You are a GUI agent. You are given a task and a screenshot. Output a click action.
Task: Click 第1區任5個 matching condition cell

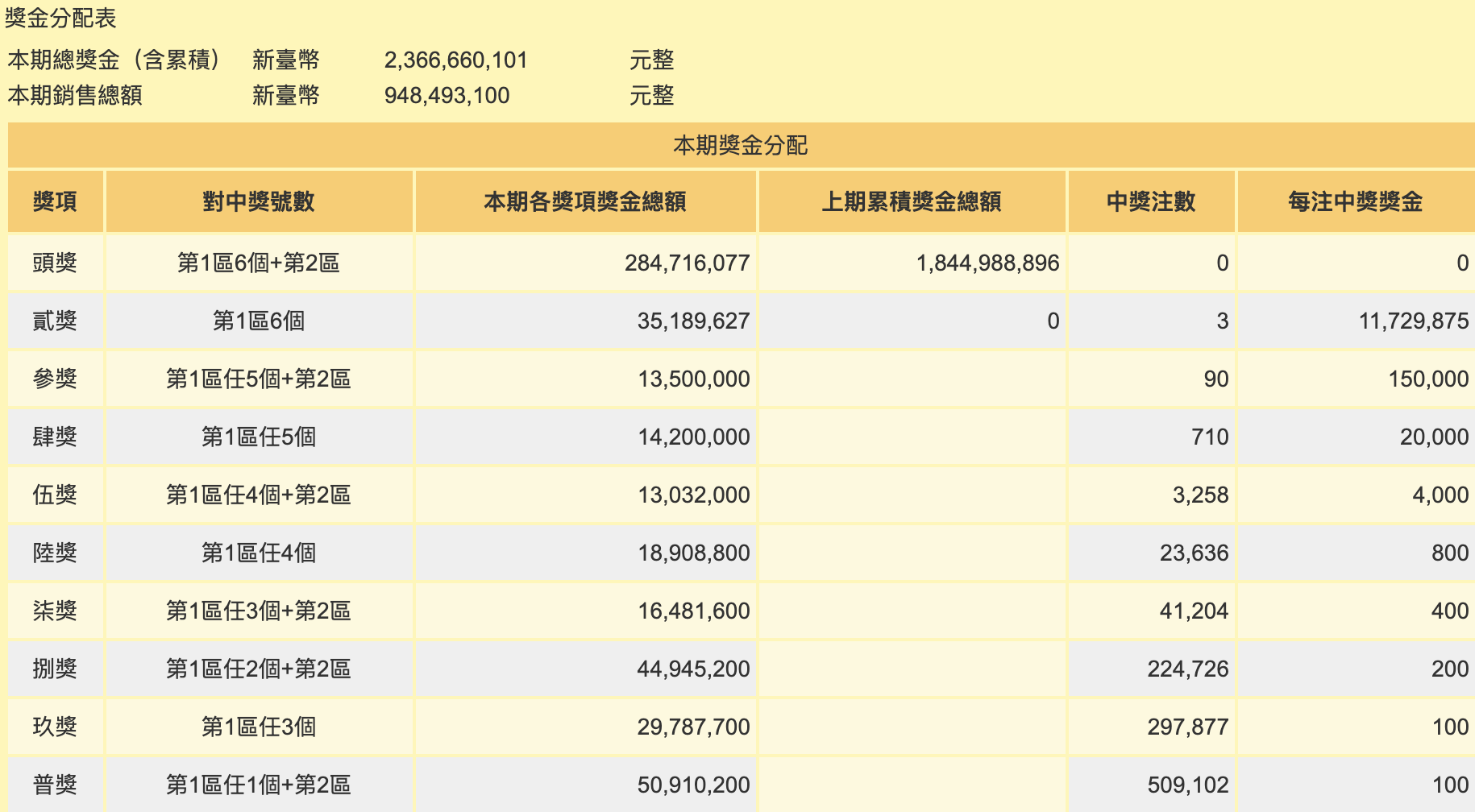pos(259,437)
